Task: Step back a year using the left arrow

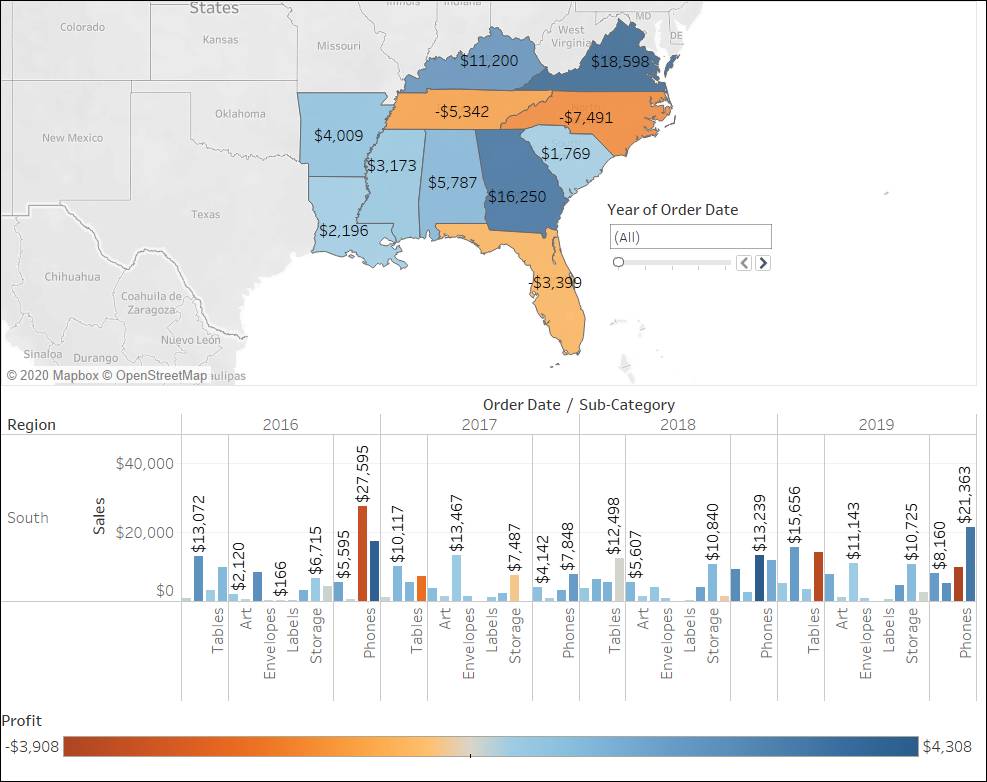Action: (x=744, y=262)
